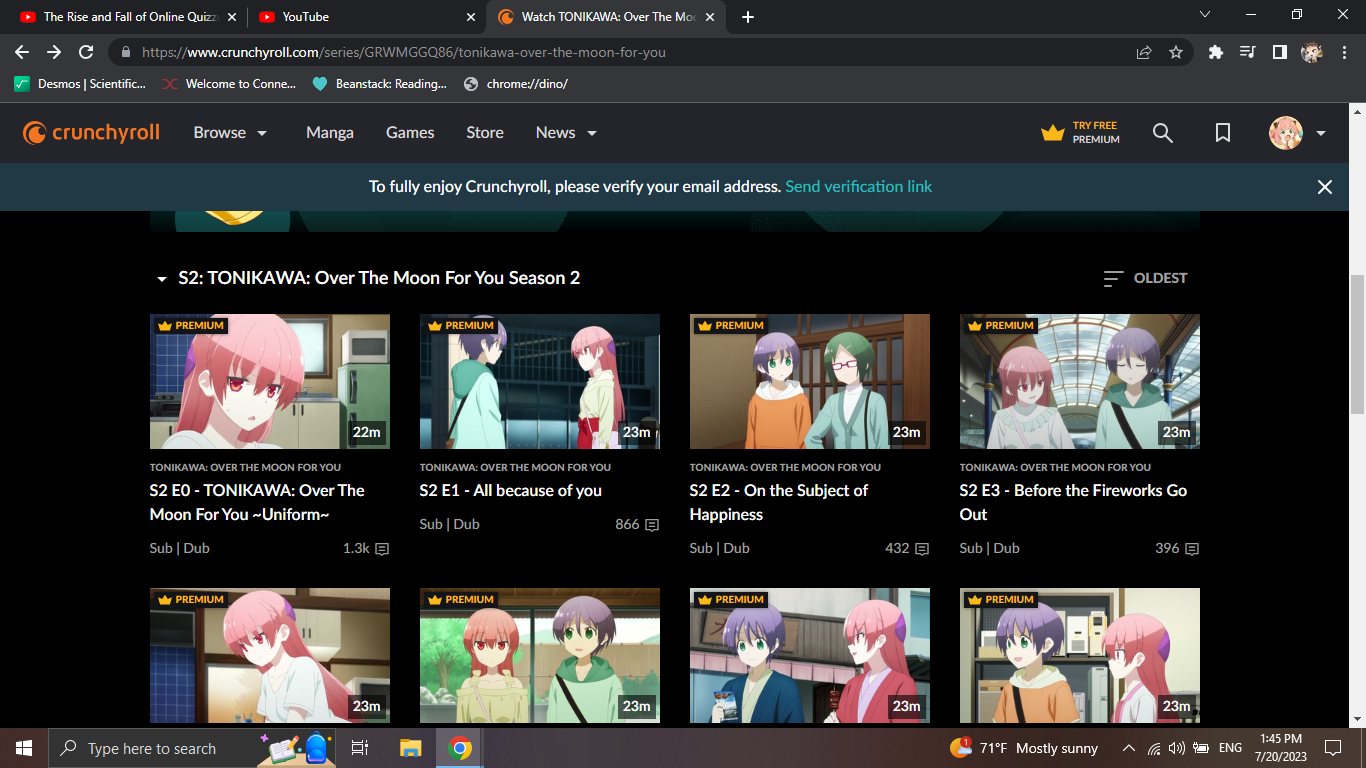Open a new browser tab
This screenshot has width=1366, height=768.
(748, 17)
